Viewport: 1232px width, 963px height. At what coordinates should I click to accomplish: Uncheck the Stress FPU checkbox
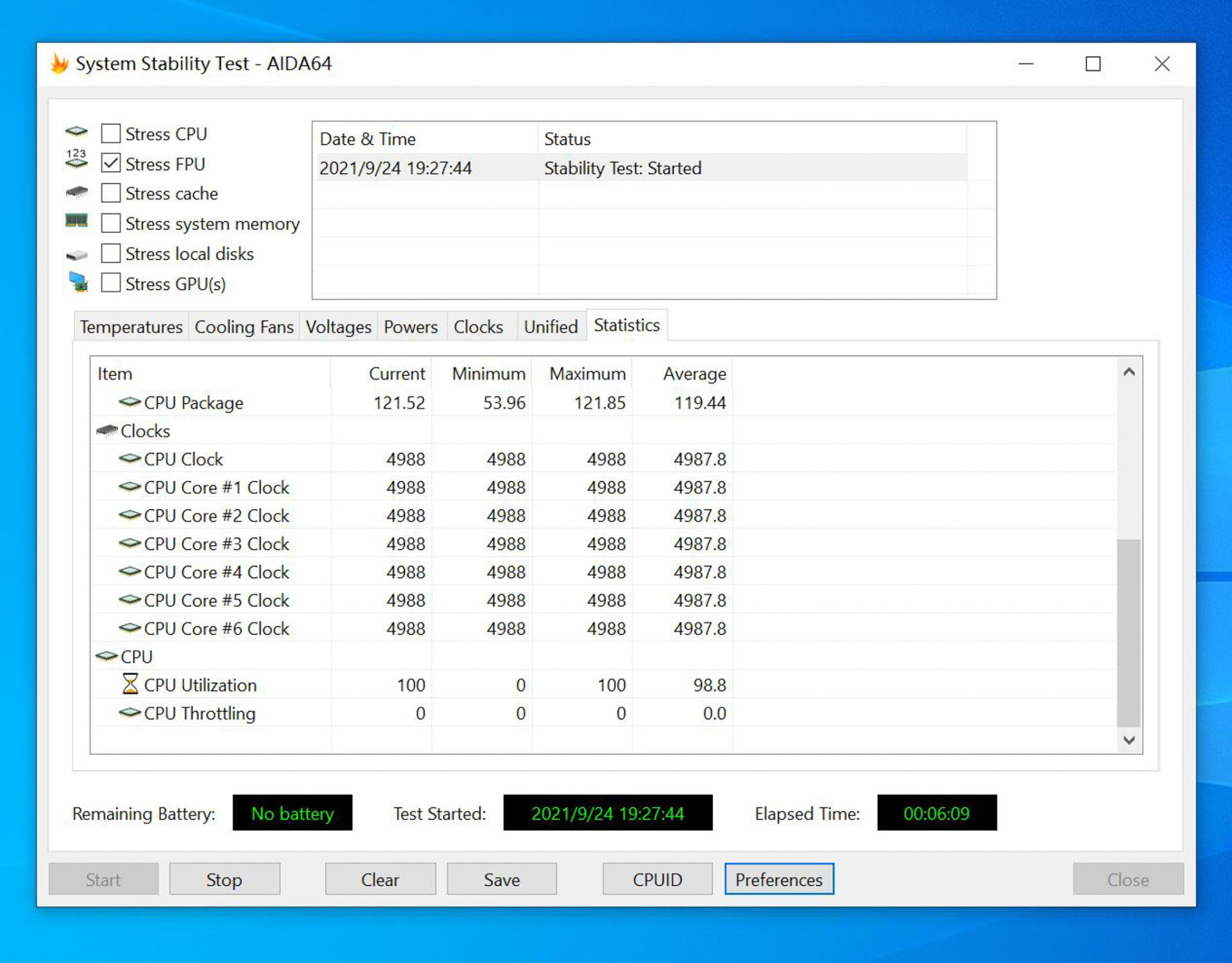tap(111, 164)
